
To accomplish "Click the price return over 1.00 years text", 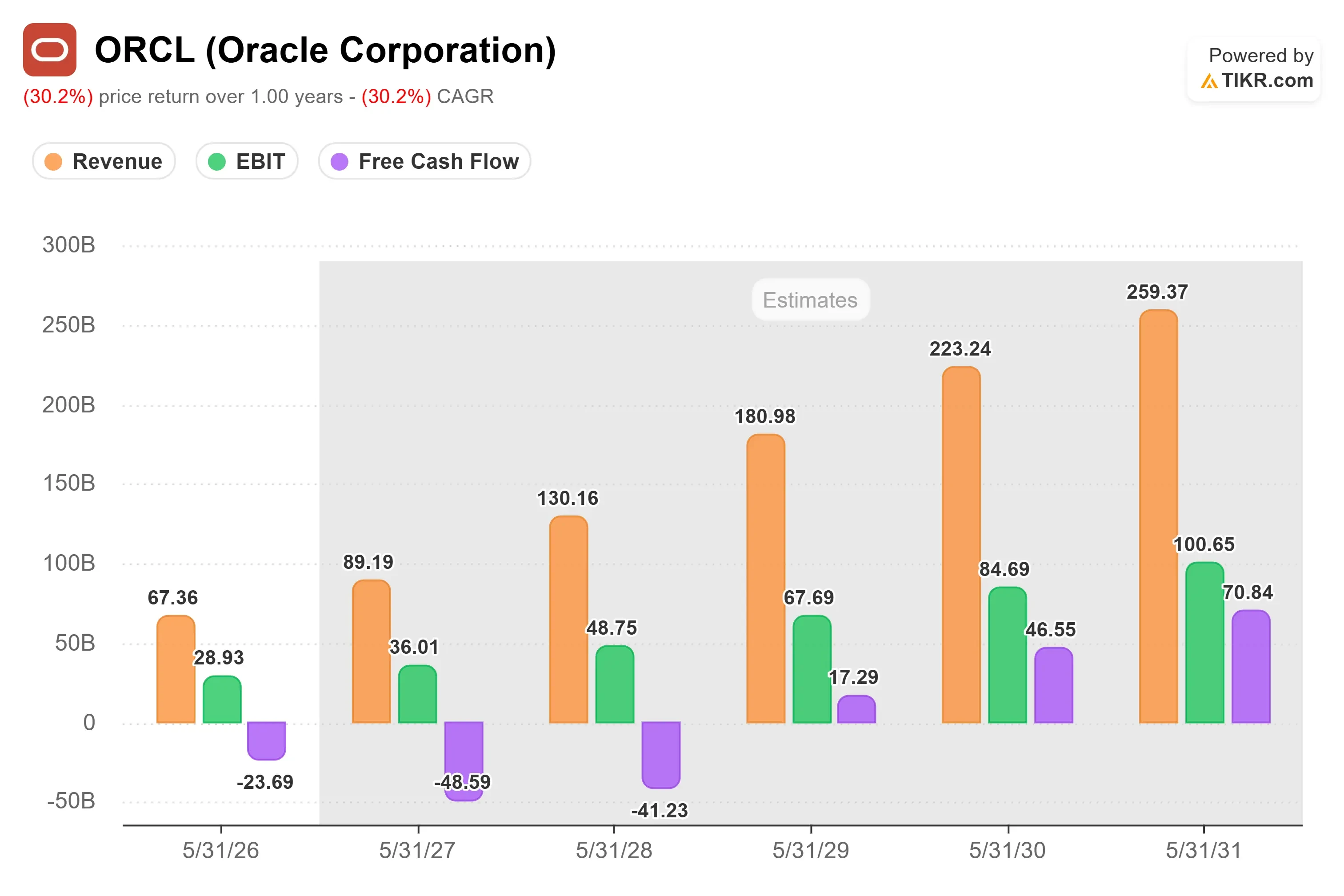I will [220, 96].
